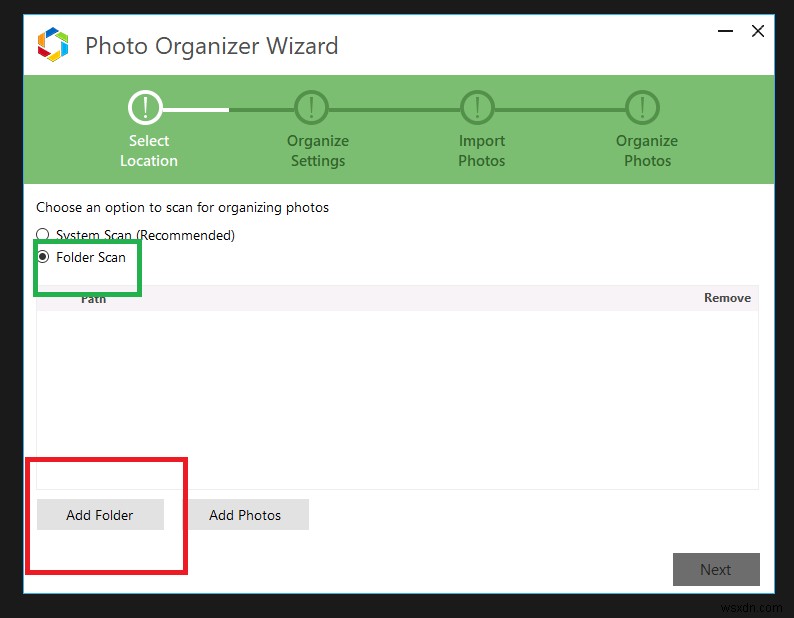Click the Select Location step circle icon

point(145,107)
